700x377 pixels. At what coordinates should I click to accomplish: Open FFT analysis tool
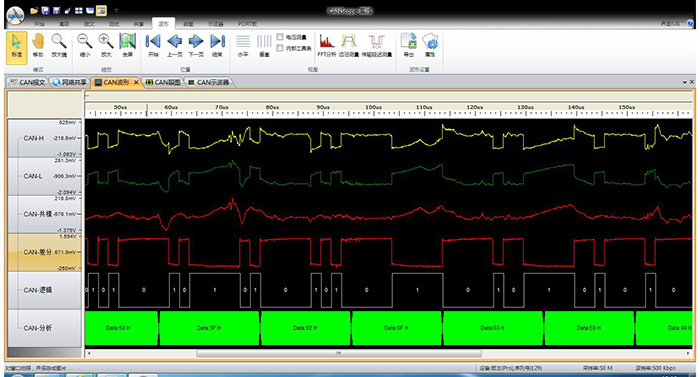(327, 45)
